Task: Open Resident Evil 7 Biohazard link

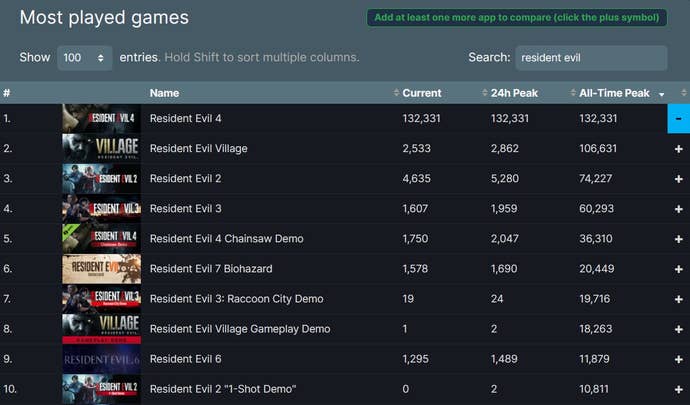Action: [211, 269]
